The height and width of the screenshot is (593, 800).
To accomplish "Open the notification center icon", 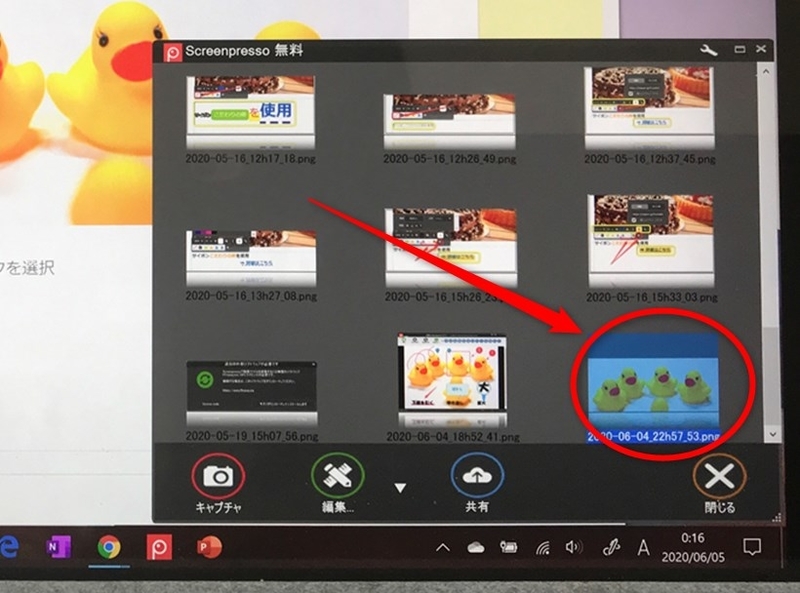I will pyautogui.click(x=752, y=547).
